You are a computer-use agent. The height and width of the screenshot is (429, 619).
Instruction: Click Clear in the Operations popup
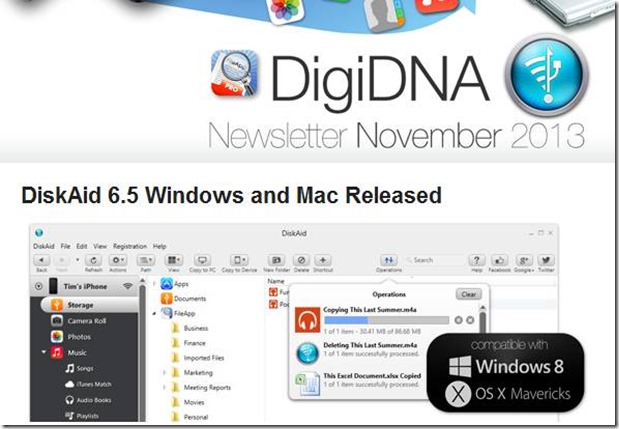(469, 294)
